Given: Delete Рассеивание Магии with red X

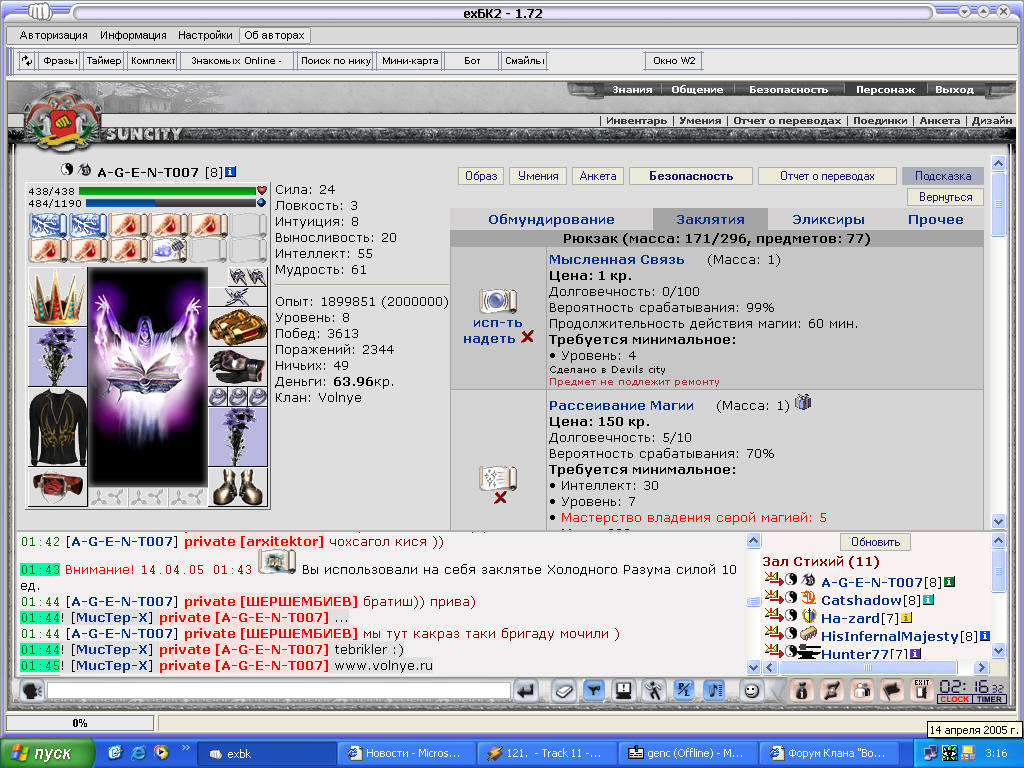Looking at the screenshot, I should click(500, 498).
